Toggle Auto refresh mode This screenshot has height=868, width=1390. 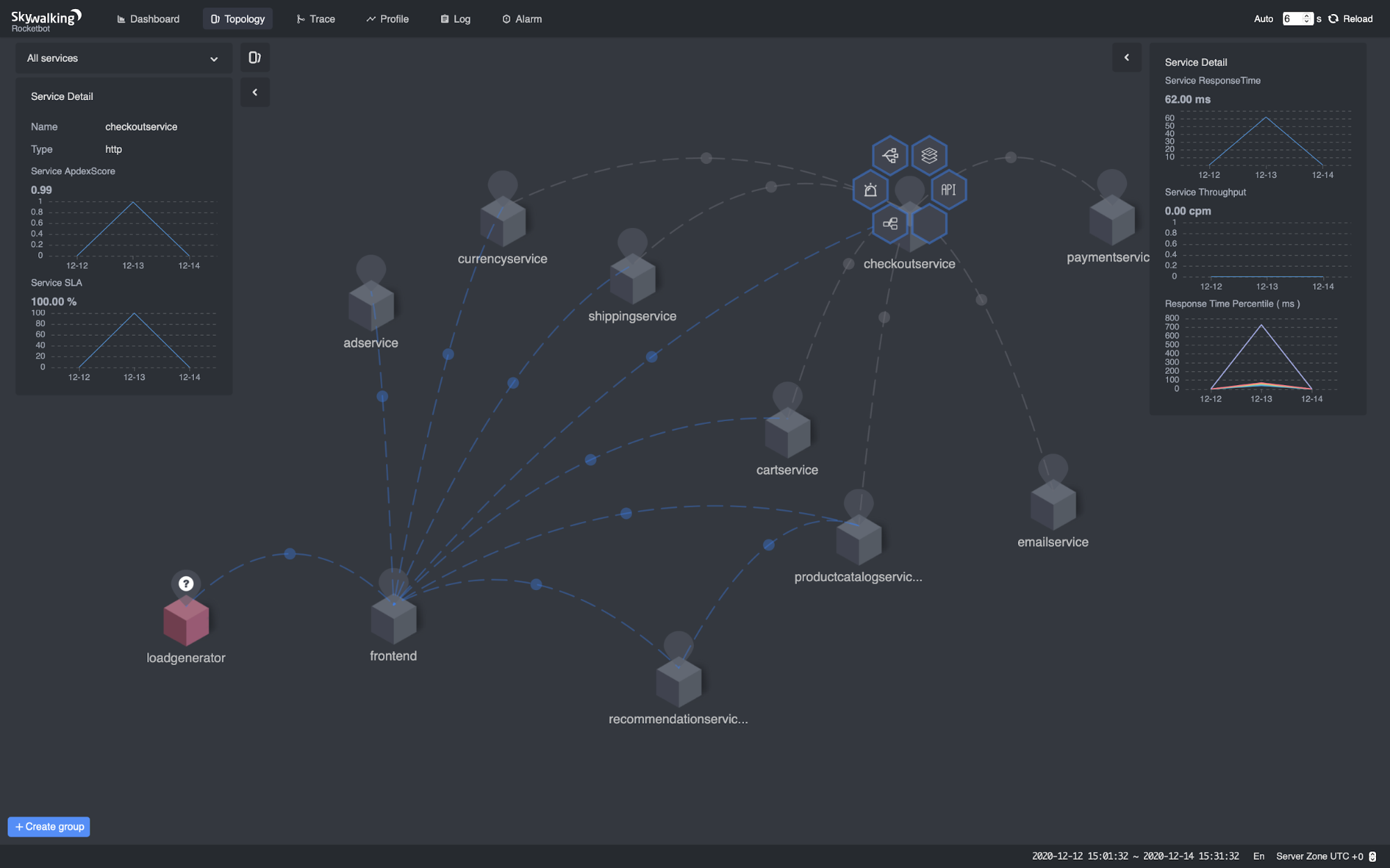coord(1263,19)
